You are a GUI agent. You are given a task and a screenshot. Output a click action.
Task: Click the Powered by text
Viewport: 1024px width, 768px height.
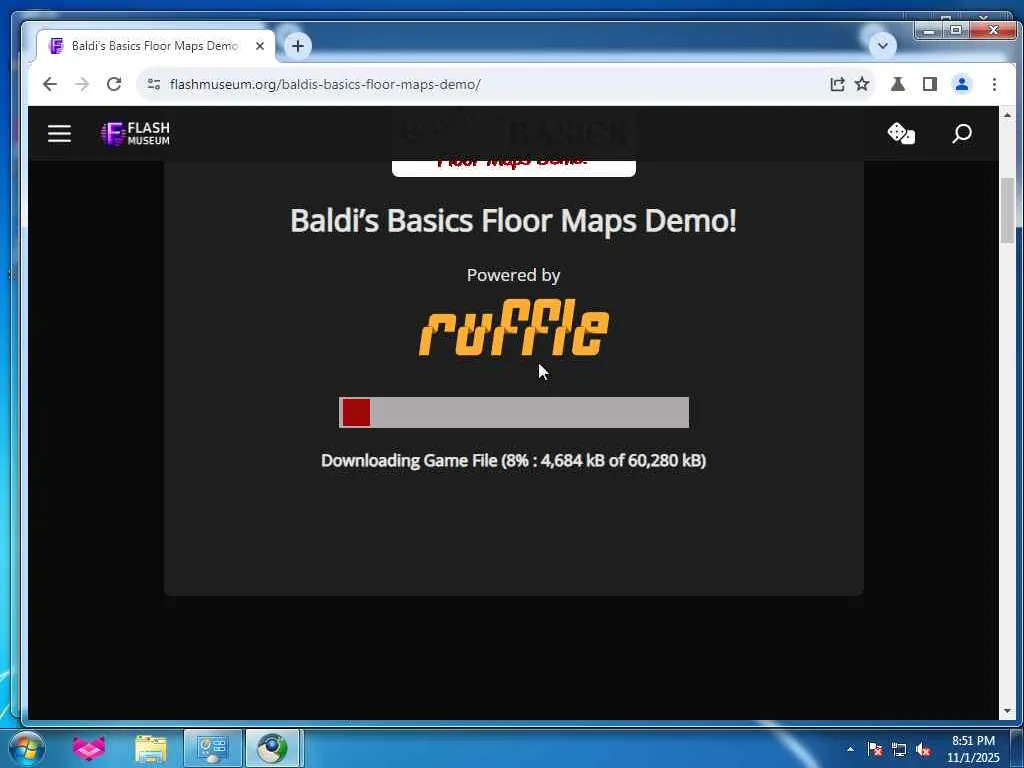[514, 276]
